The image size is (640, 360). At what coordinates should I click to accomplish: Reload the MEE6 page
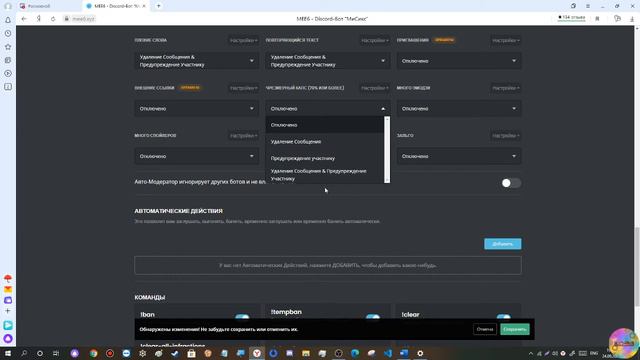pyautogui.click(x=53, y=19)
